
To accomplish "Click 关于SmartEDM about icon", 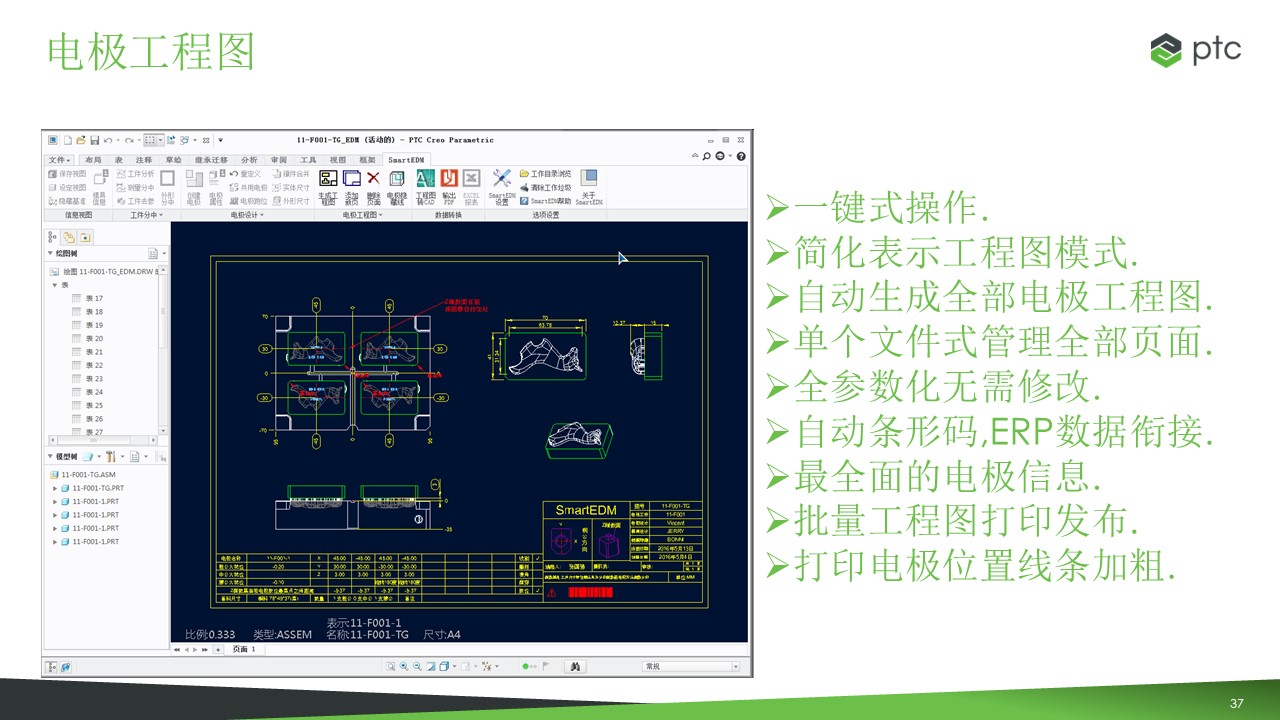I will pyautogui.click(x=588, y=178).
